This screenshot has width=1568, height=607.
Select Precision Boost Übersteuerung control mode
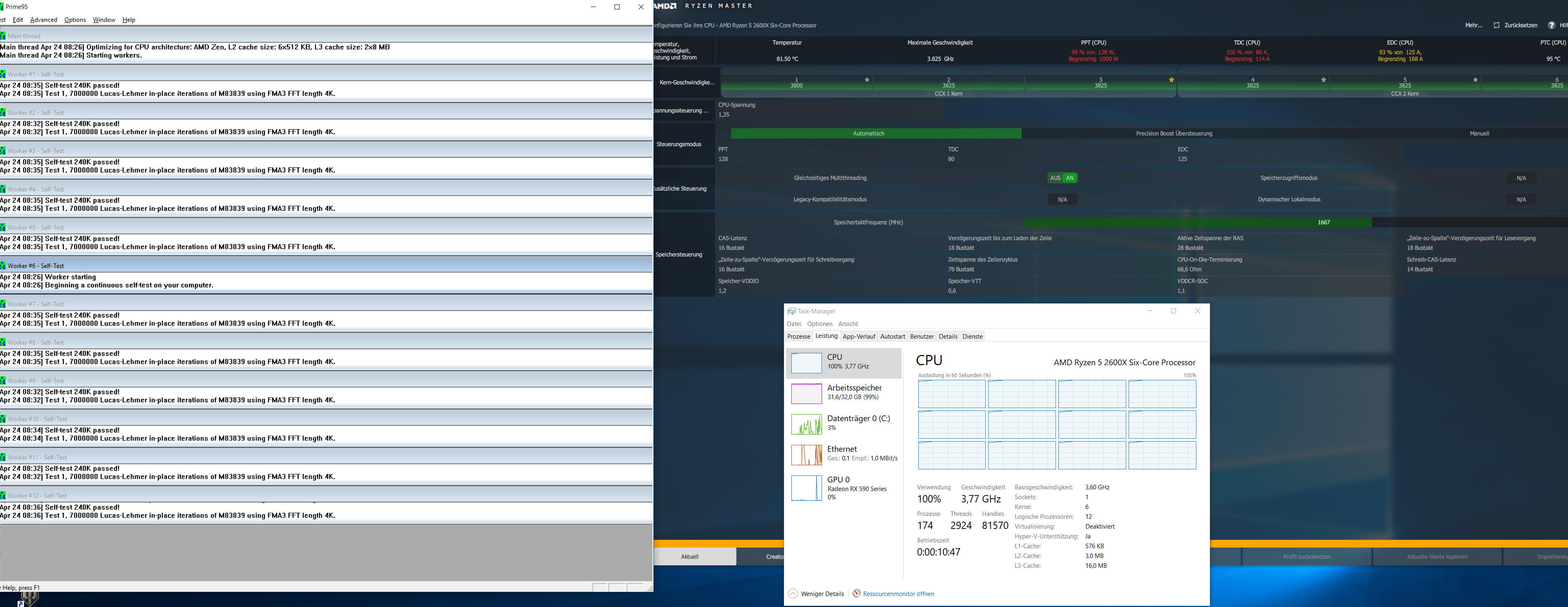coord(1174,133)
